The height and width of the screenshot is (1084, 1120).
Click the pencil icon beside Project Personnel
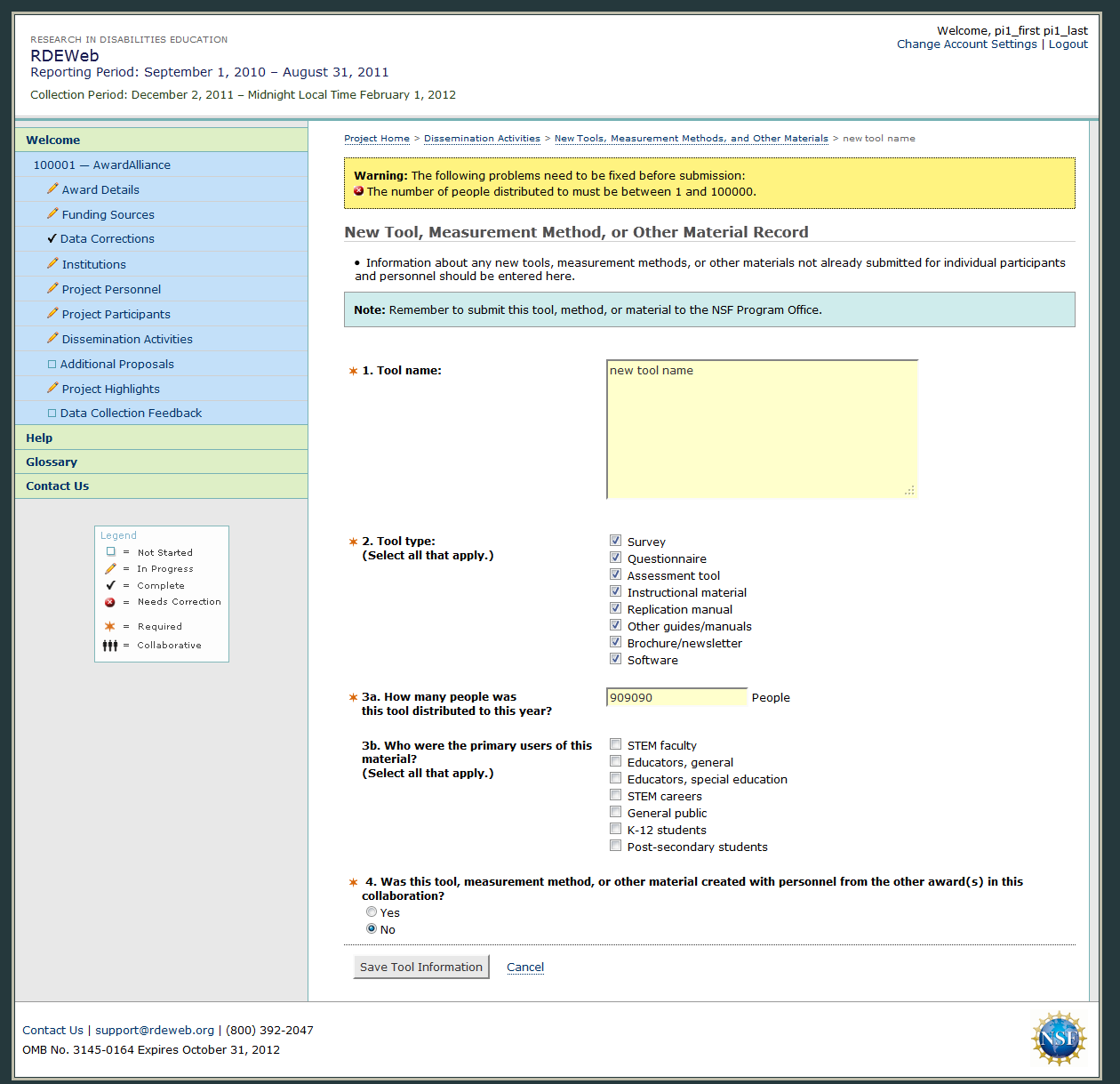52,288
